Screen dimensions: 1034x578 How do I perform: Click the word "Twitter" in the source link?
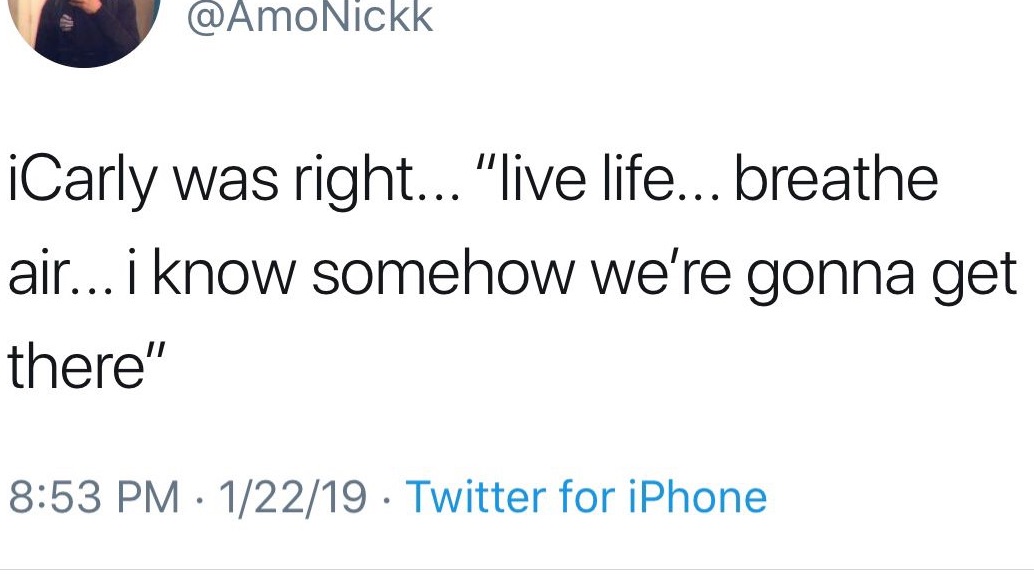(468, 497)
